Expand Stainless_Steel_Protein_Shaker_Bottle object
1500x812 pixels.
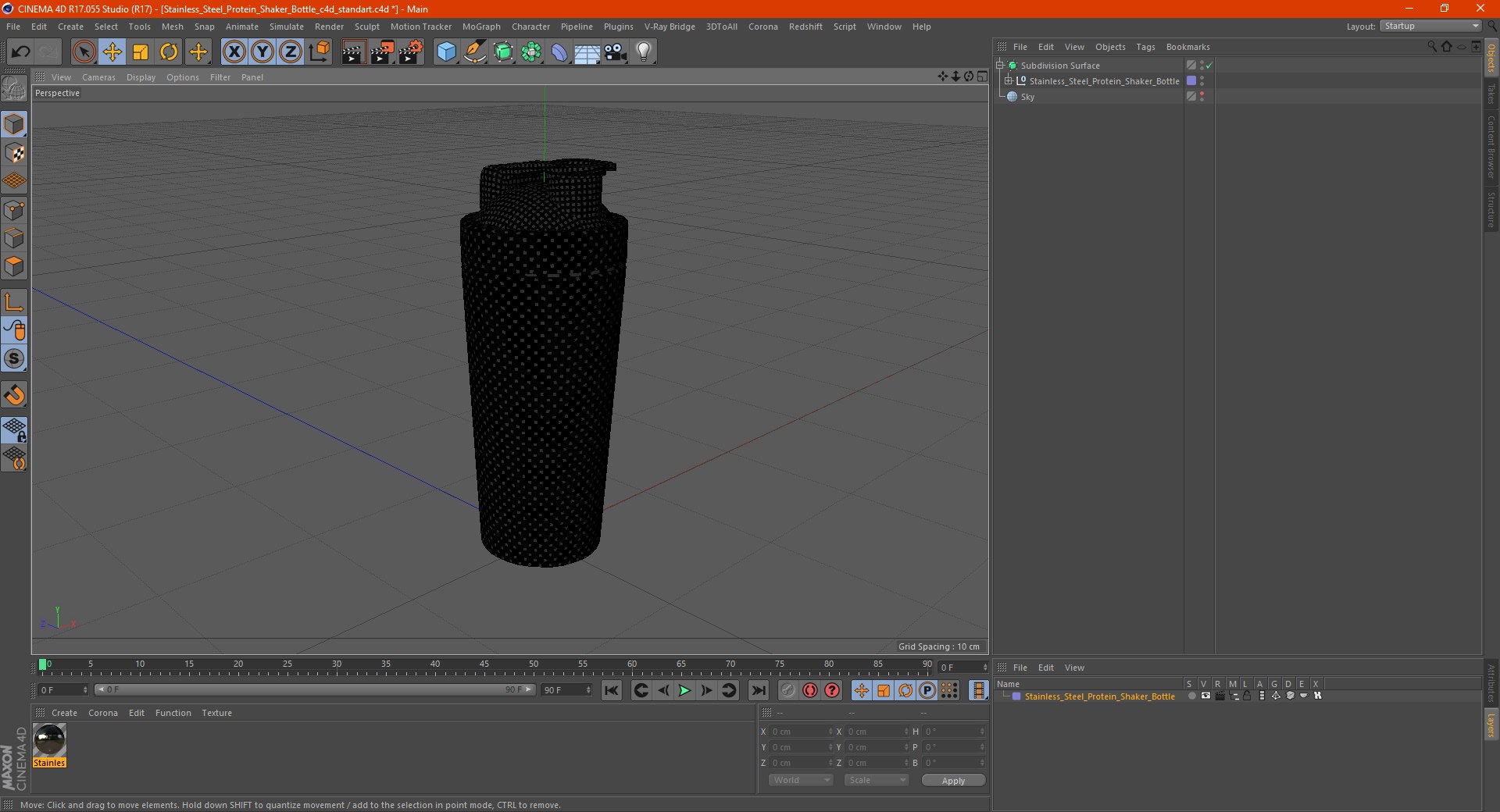coord(1009,81)
